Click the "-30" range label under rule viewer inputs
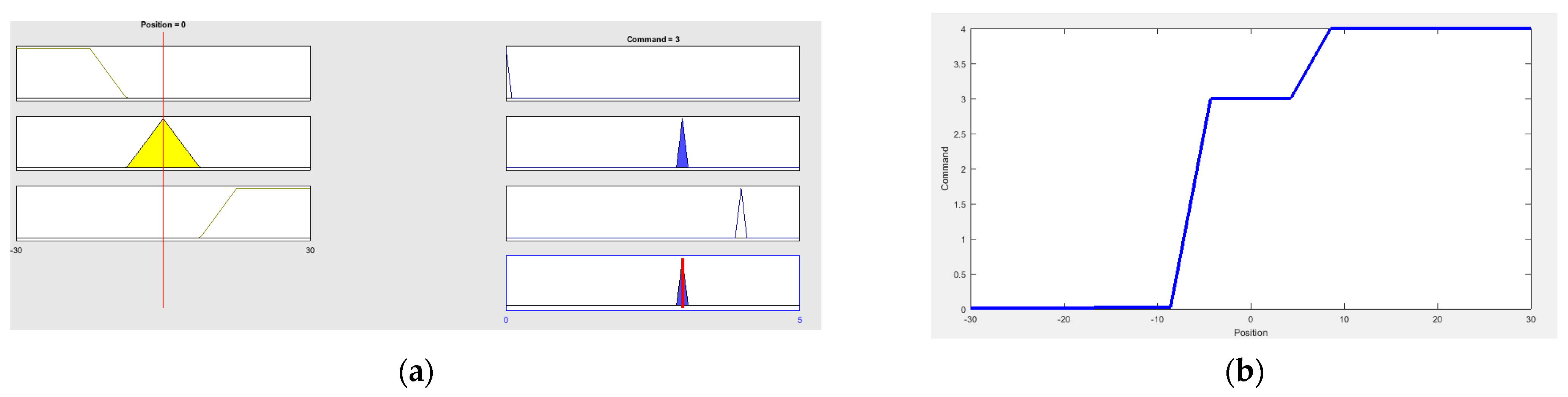Viewport: 1568px width, 397px height. (x=16, y=250)
